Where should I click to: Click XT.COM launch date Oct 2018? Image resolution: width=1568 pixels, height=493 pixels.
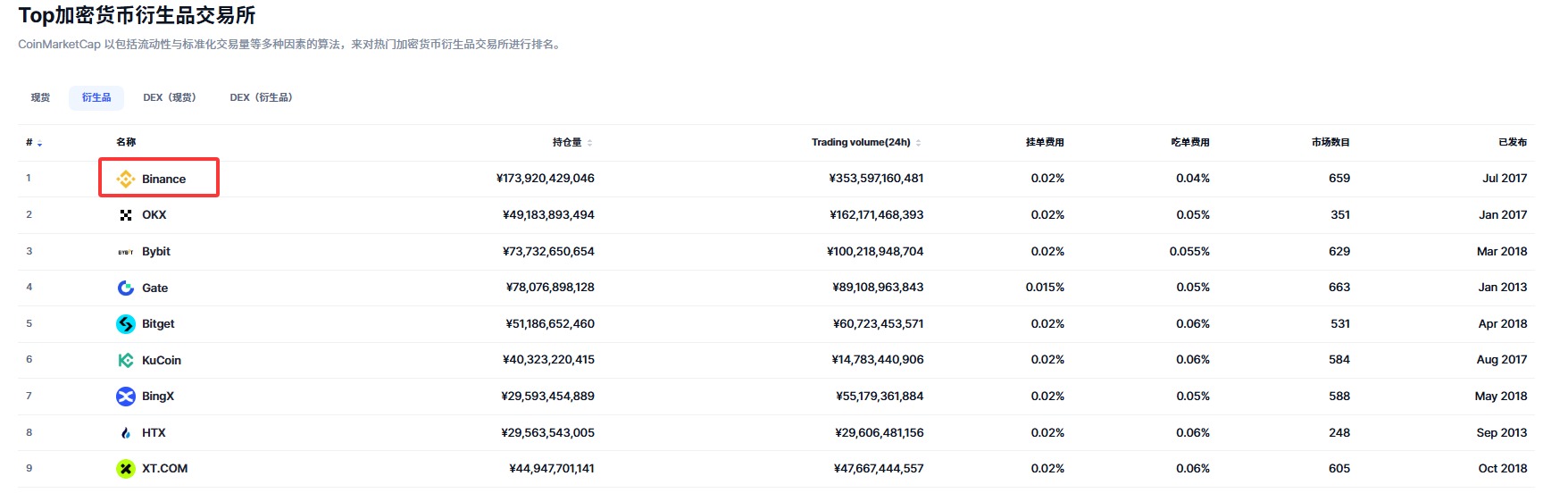tap(1503, 469)
